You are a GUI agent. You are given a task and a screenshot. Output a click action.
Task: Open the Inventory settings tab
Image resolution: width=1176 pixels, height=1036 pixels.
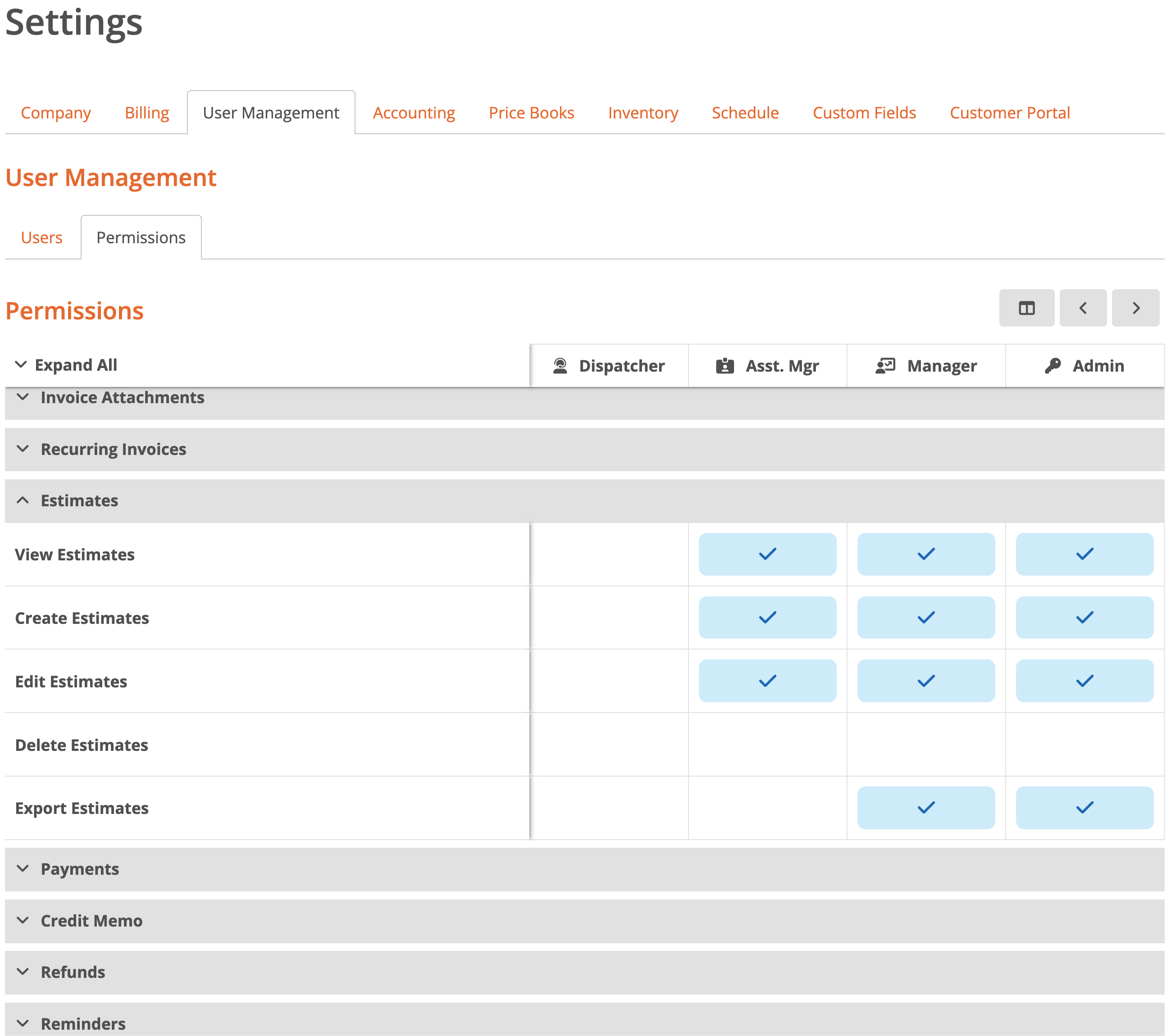[643, 113]
